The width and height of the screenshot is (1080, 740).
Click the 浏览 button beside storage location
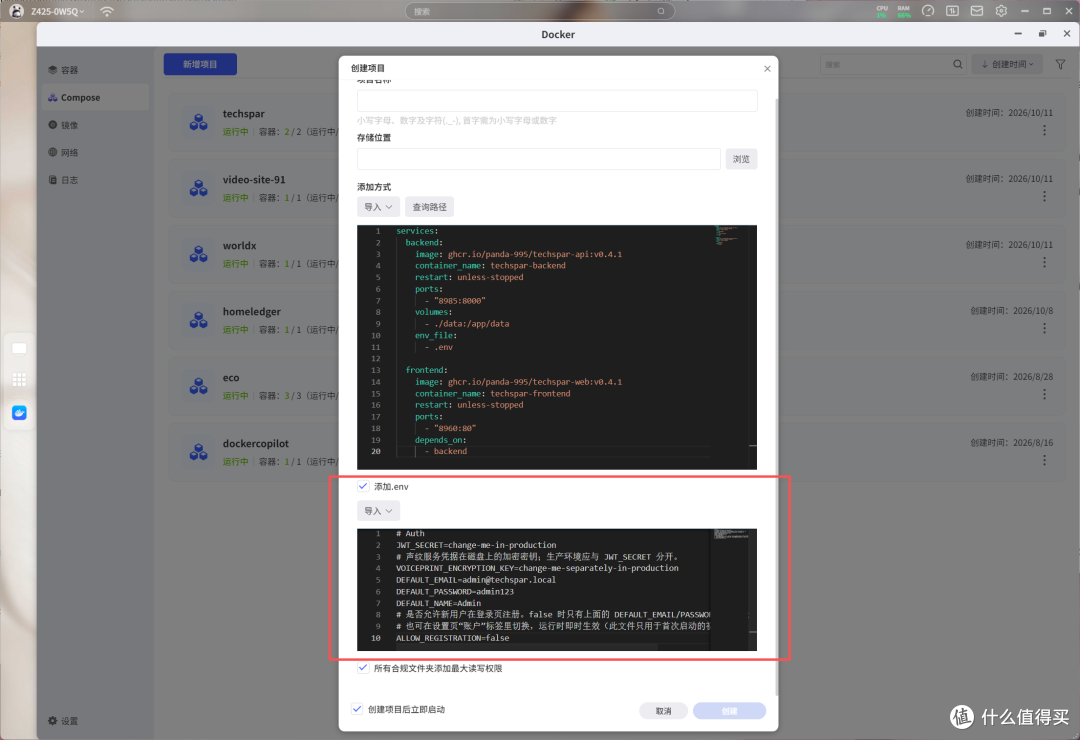pyautogui.click(x=741, y=159)
